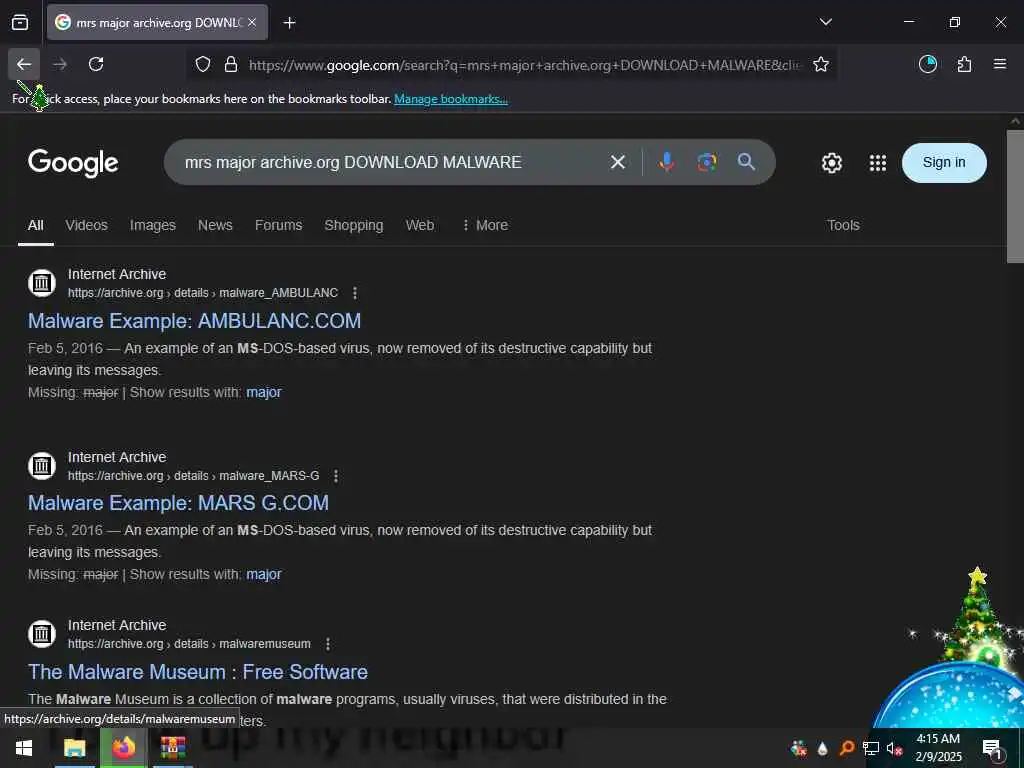Open options menu for malware_AMBULANC result
Screen dimensions: 1024x768
pos(355,293)
